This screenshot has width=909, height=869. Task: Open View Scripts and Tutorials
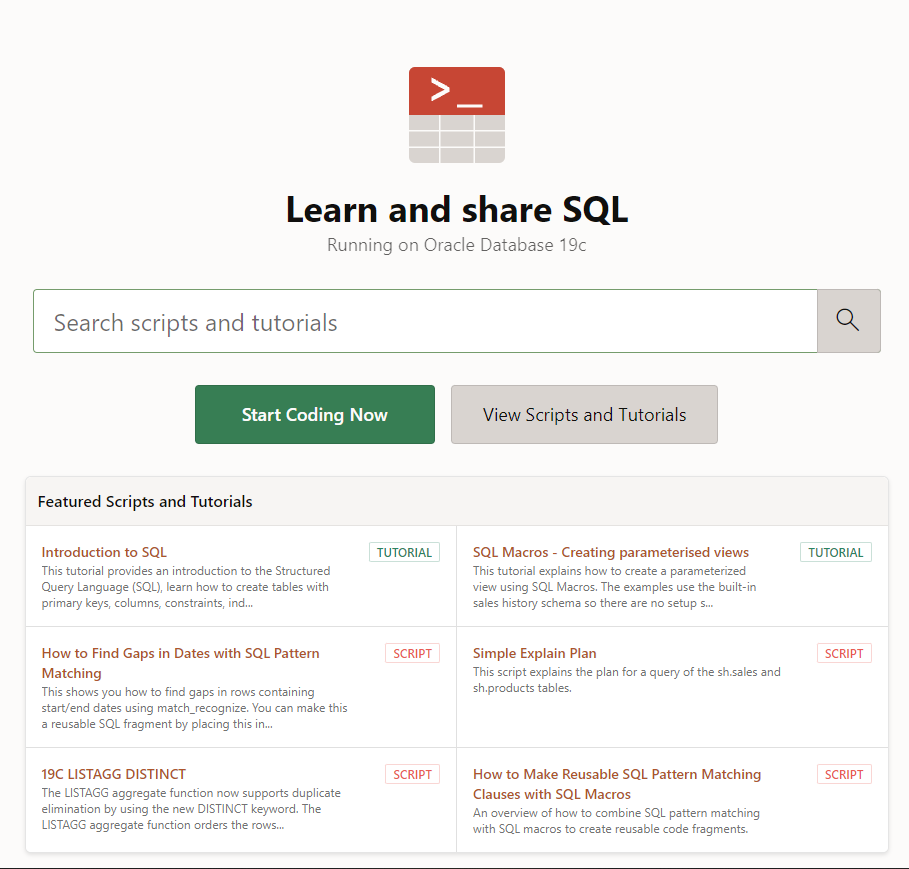point(584,415)
